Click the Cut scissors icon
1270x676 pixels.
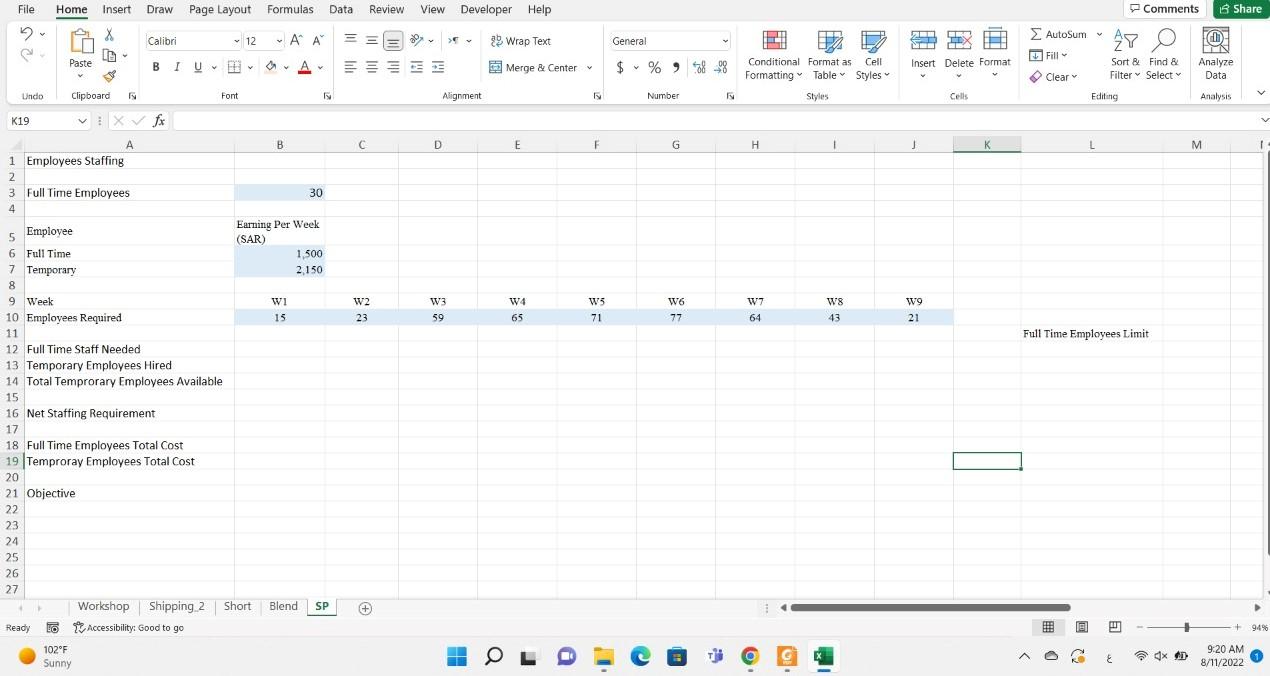coord(110,34)
